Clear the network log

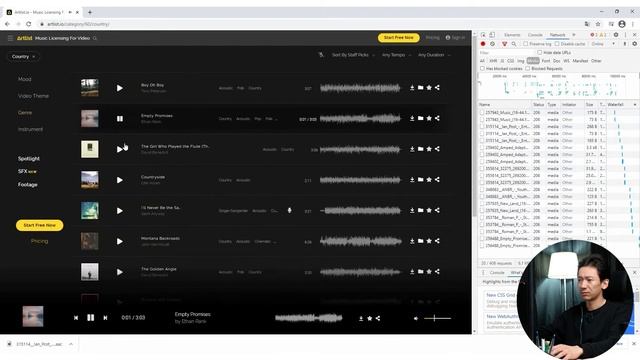coord(493,44)
